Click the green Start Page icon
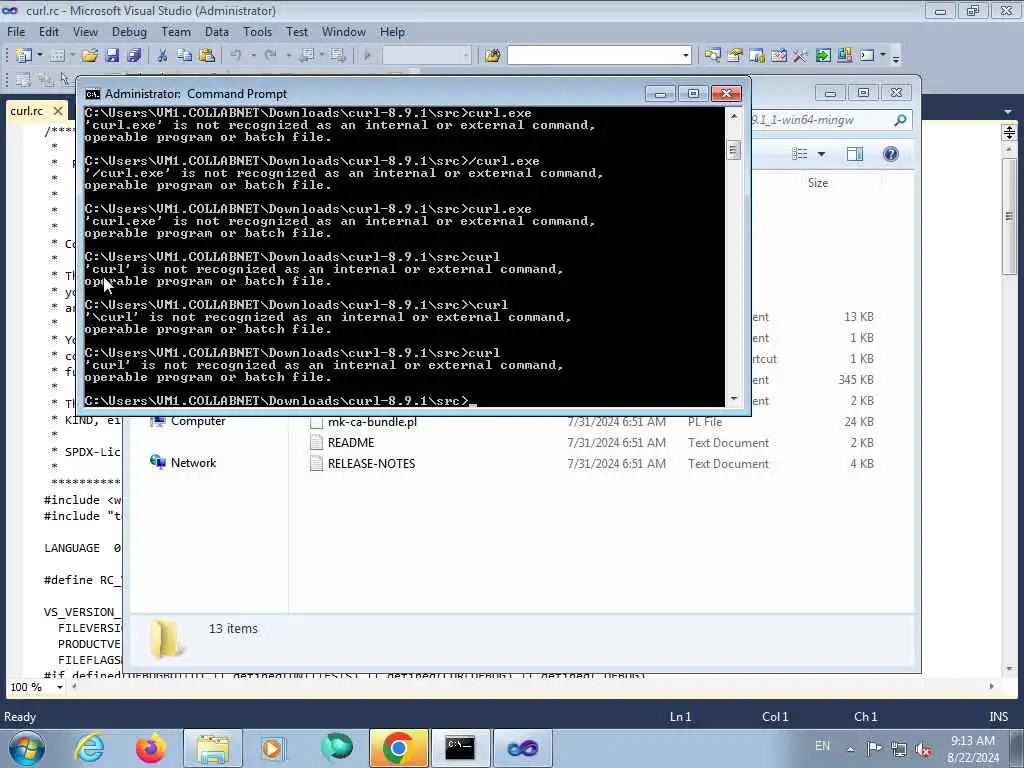Screen dimensions: 1024x768 point(823,56)
